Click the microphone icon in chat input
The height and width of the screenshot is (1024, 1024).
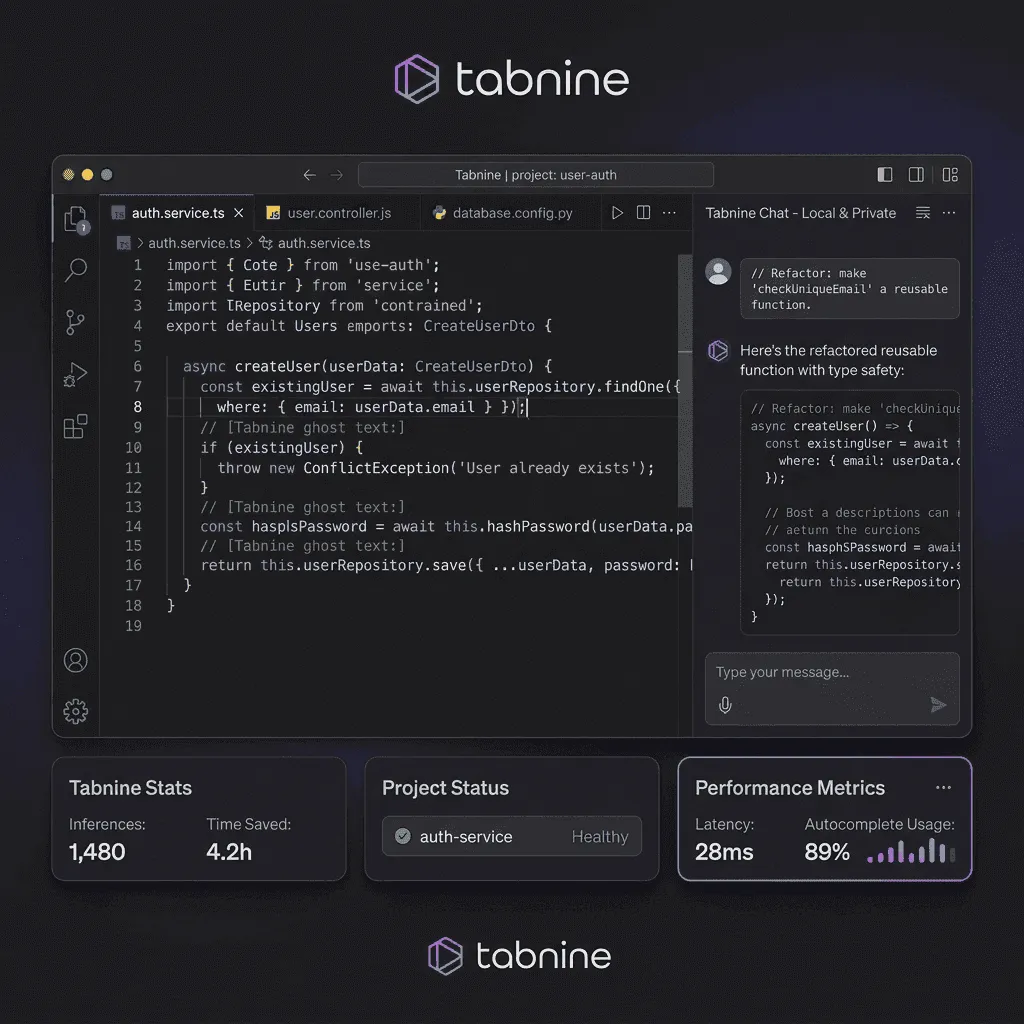point(725,705)
